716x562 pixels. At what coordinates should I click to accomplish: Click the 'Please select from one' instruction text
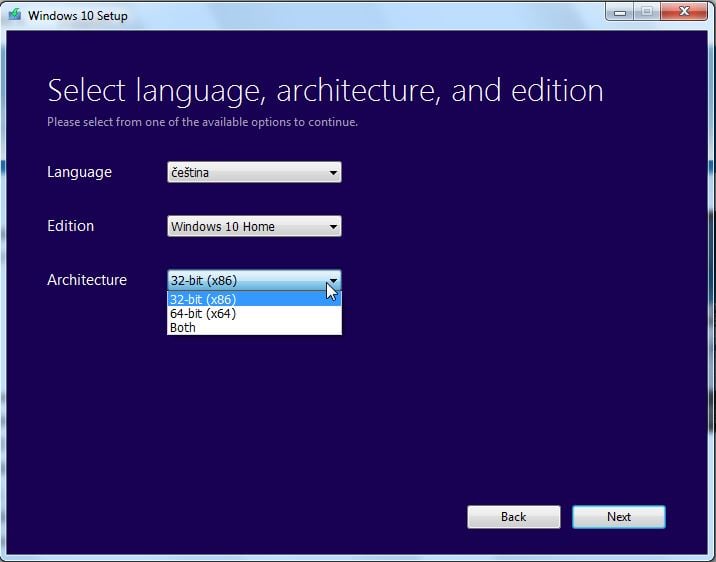[202, 122]
